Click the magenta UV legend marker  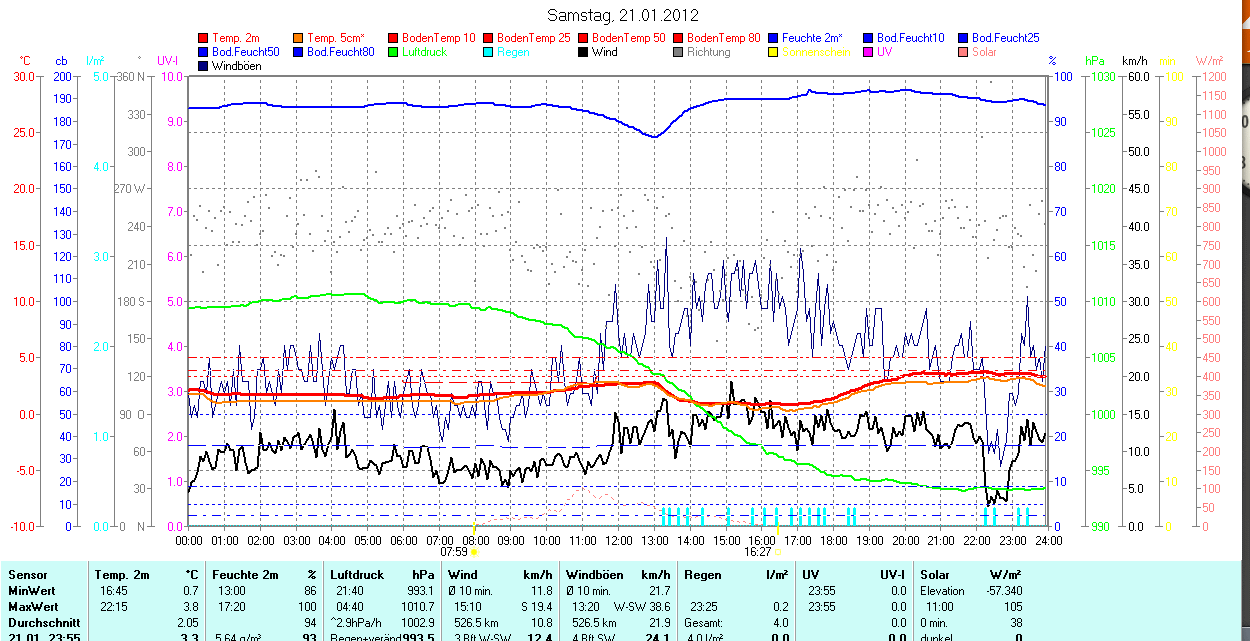tap(869, 52)
